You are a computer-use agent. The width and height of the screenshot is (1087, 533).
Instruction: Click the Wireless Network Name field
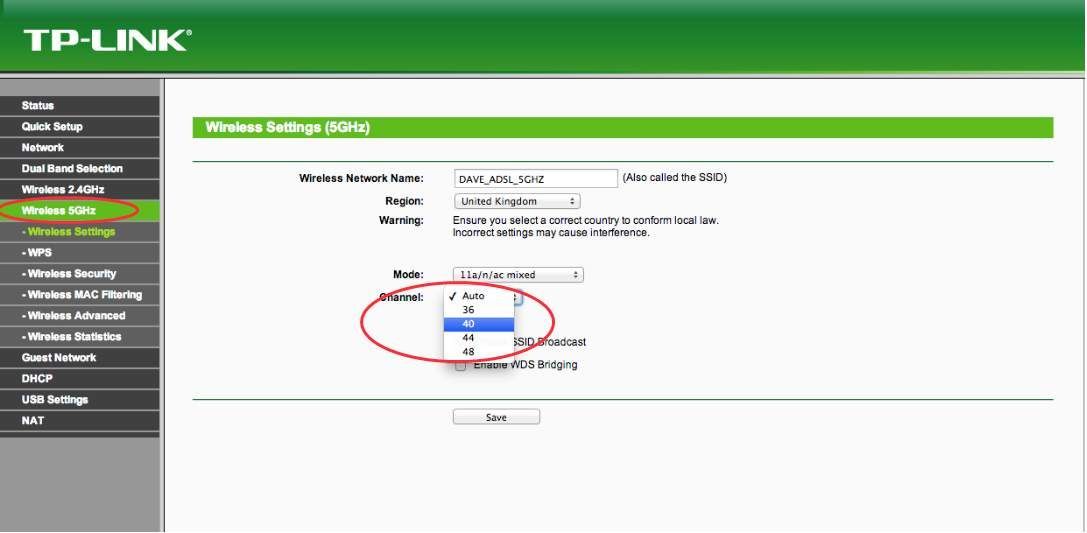click(536, 179)
